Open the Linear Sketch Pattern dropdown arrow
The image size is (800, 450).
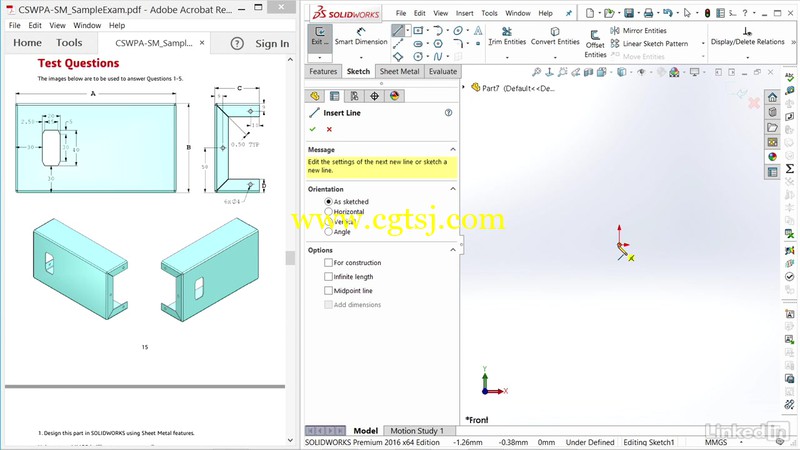[x=703, y=44]
